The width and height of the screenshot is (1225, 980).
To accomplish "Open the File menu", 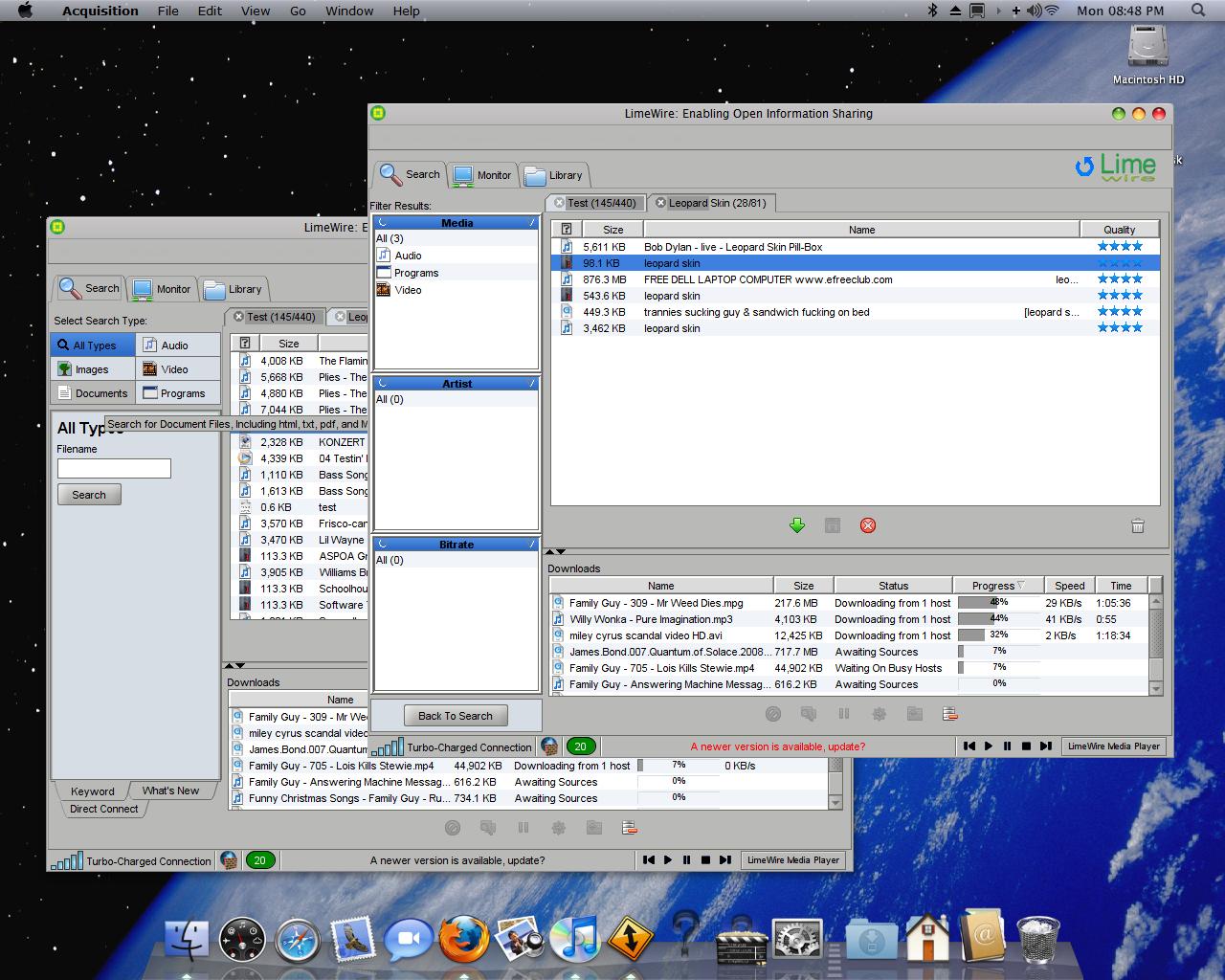I will [168, 11].
